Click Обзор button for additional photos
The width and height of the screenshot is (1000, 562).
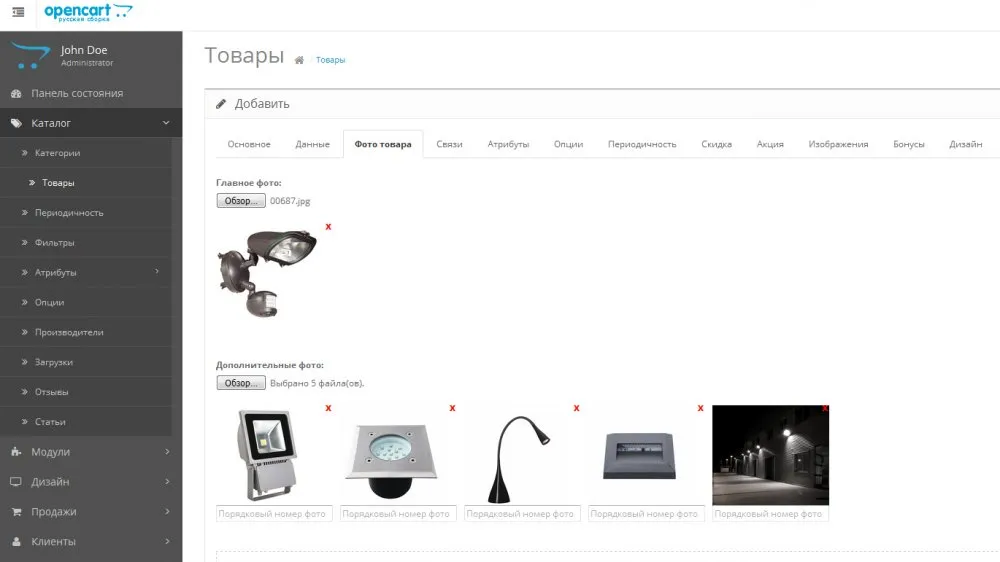click(241, 383)
